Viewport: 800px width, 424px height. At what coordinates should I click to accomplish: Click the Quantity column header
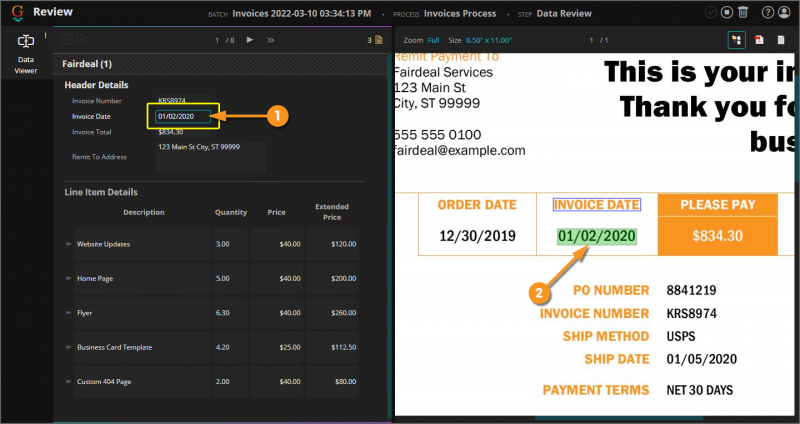(231, 212)
